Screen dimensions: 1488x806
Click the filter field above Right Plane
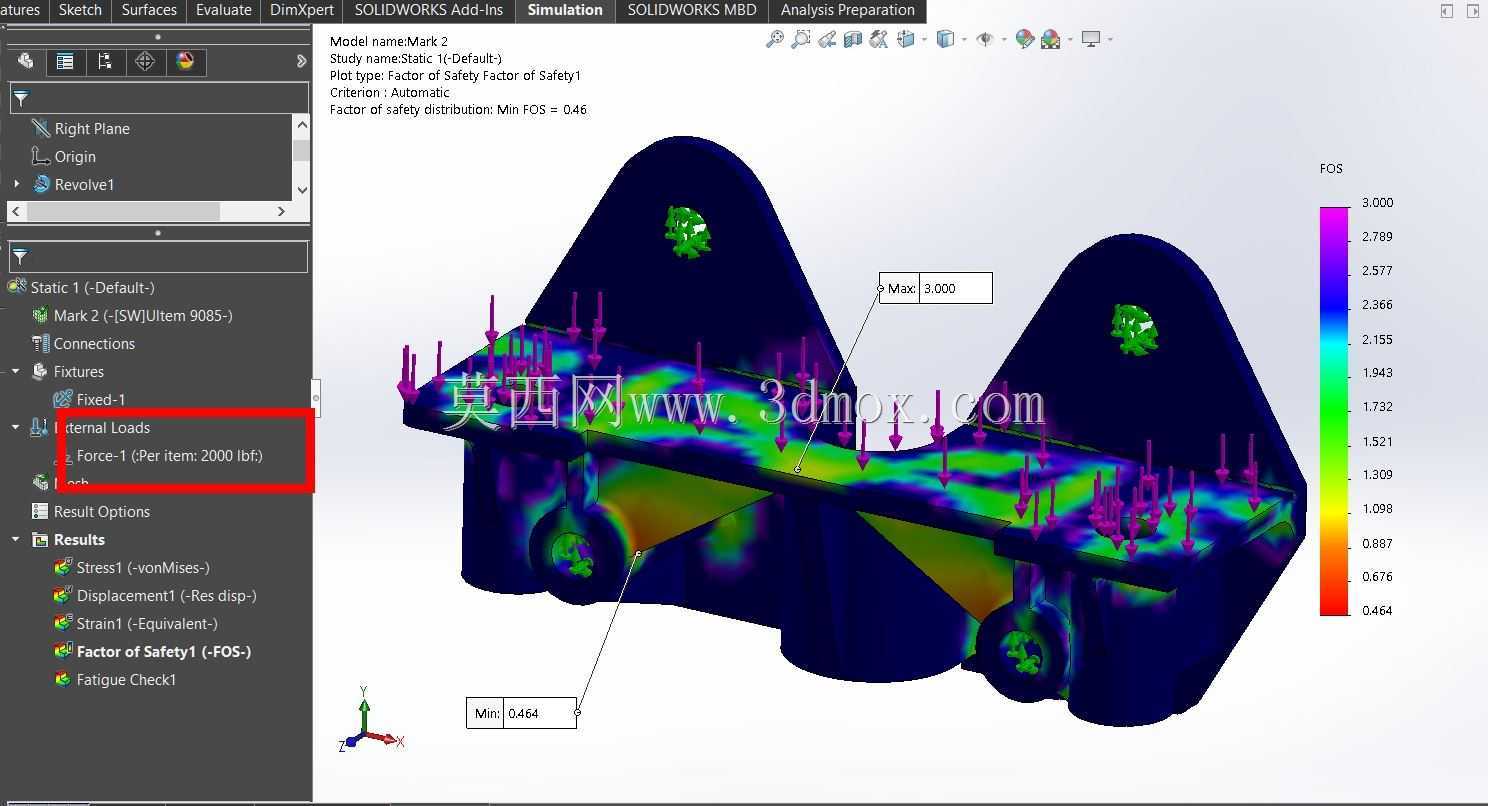pyautogui.click(x=159, y=97)
